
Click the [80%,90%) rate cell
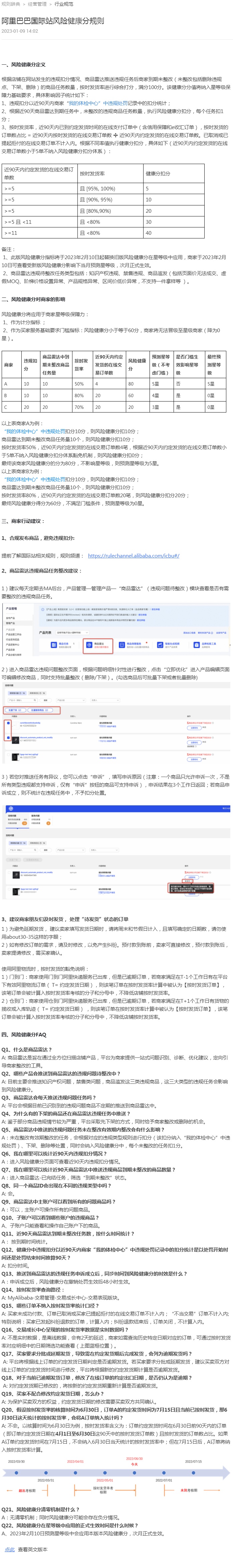pyautogui.click(x=110, y=211)
